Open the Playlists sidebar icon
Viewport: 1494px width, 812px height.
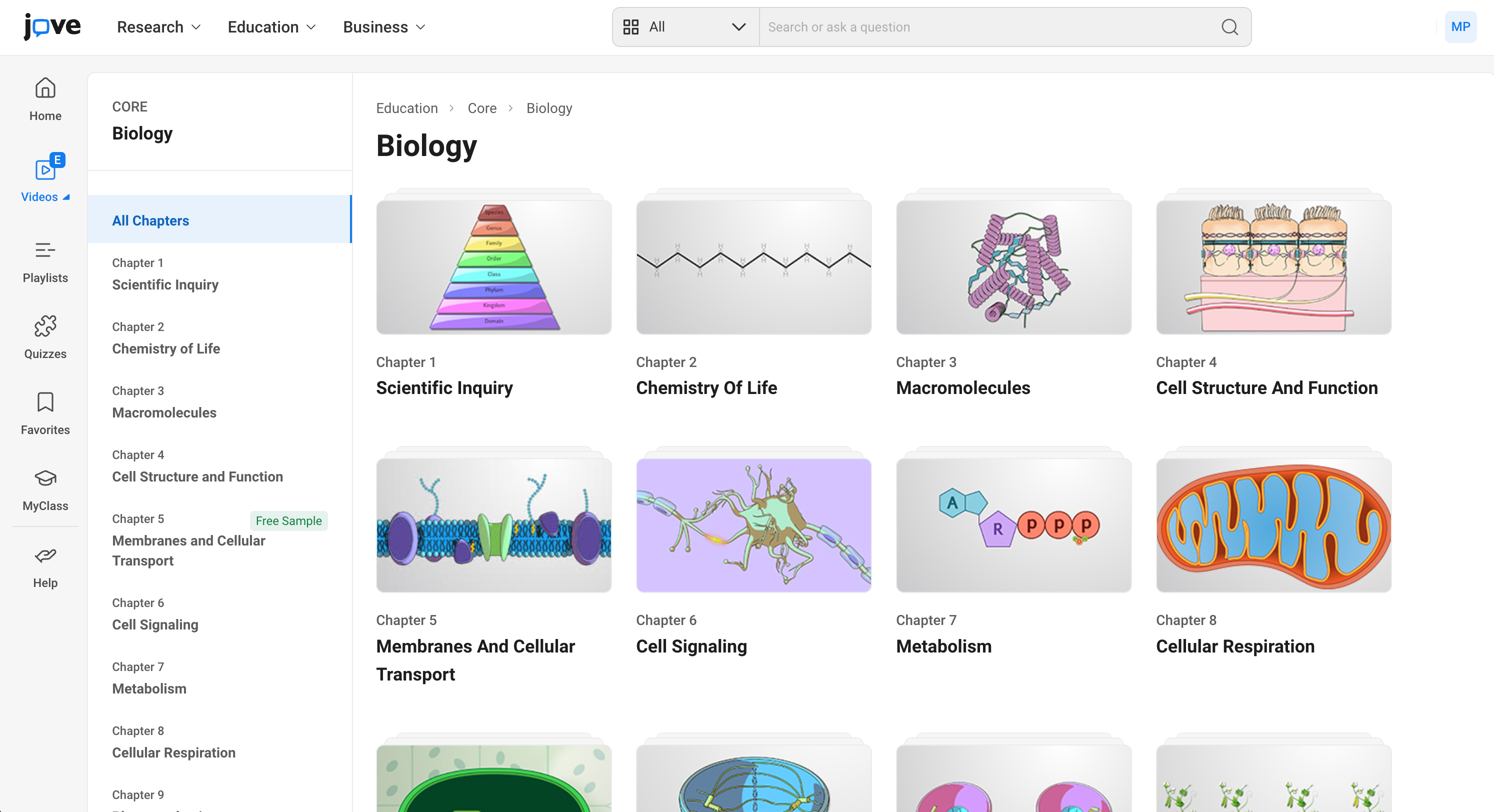pyautogui.click(x=45, y=250)
